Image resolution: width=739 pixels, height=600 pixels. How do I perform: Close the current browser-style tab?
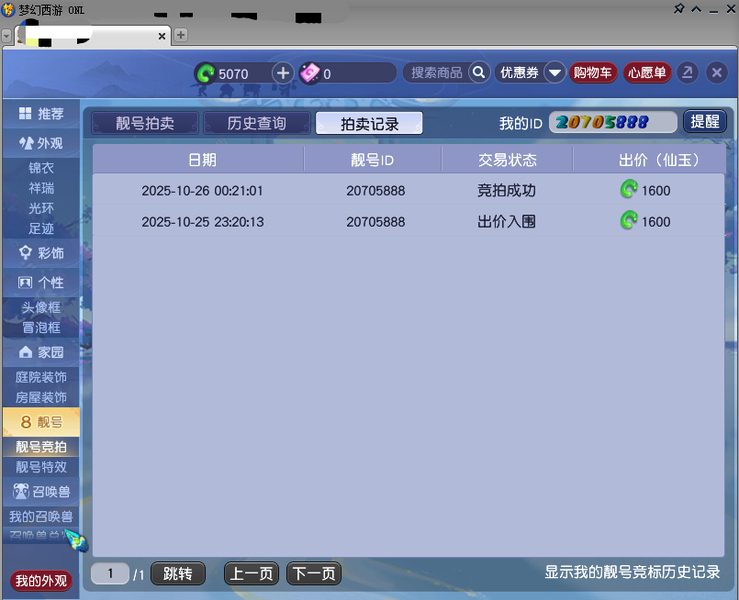coord(162,36)
